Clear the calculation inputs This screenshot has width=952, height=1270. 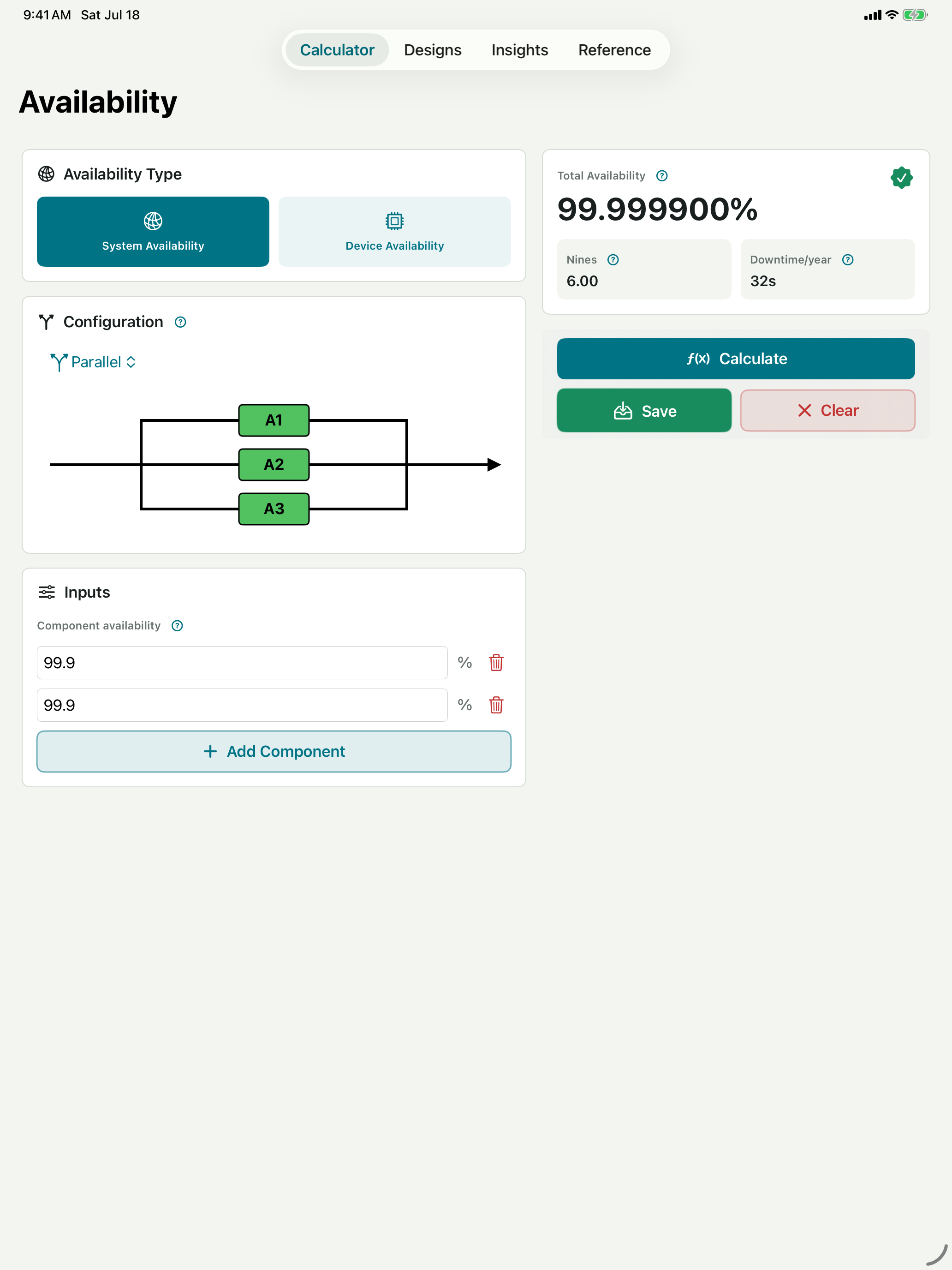[x=827, y=411]
